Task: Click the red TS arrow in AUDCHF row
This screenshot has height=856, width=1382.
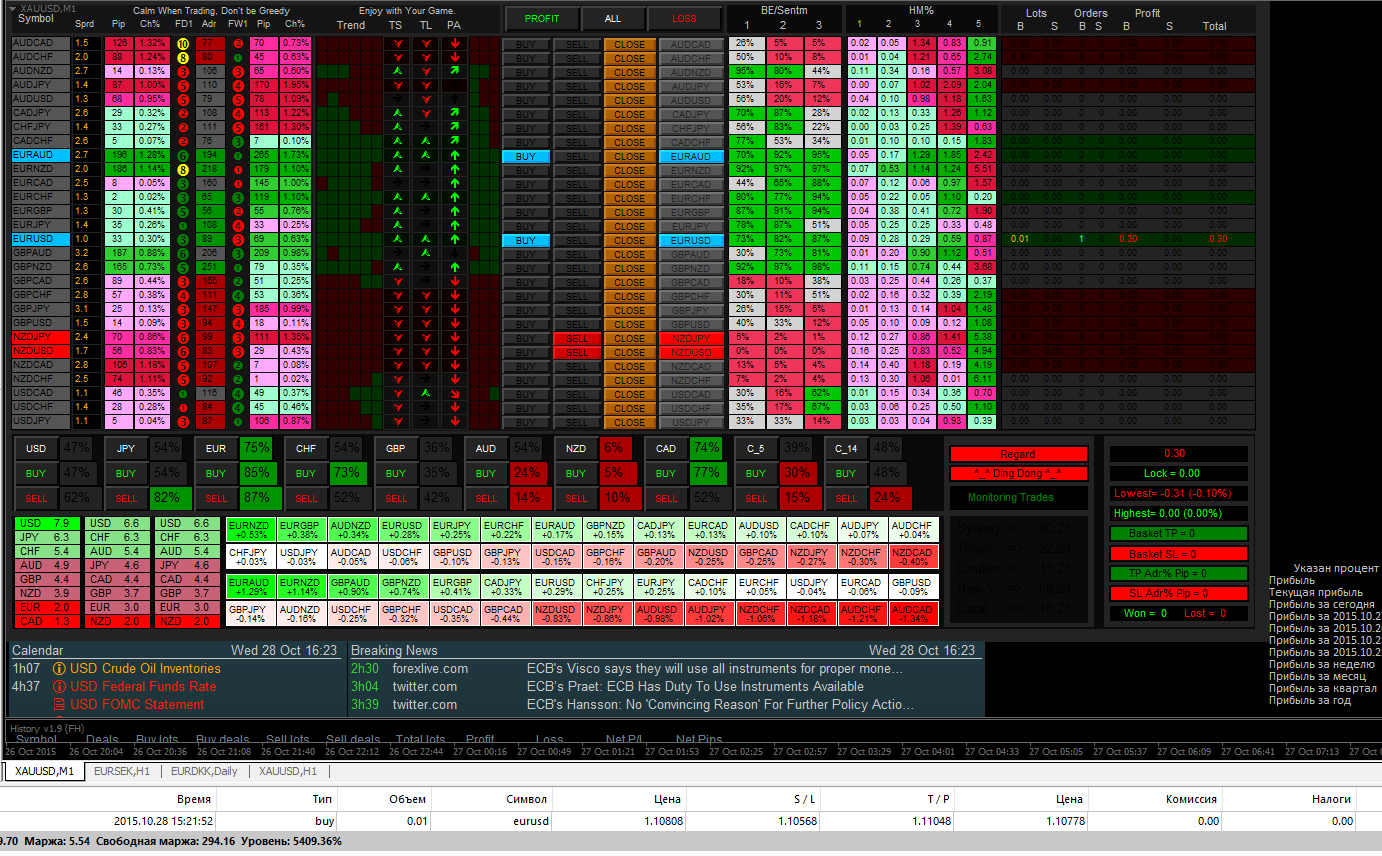Action: pyautogui.click(x=397, y=58)
